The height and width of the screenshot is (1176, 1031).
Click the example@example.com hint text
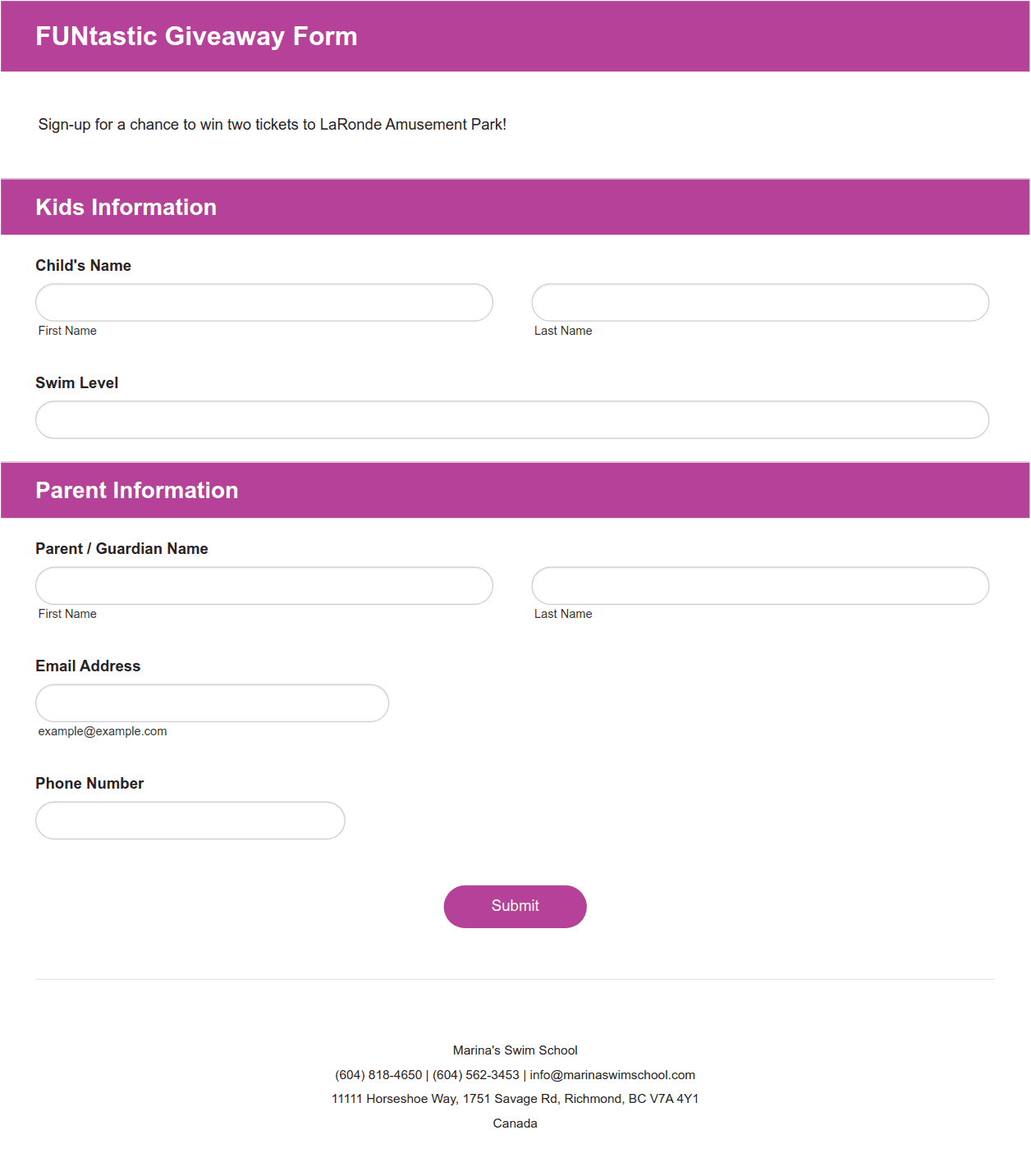[x=103, y=731]
